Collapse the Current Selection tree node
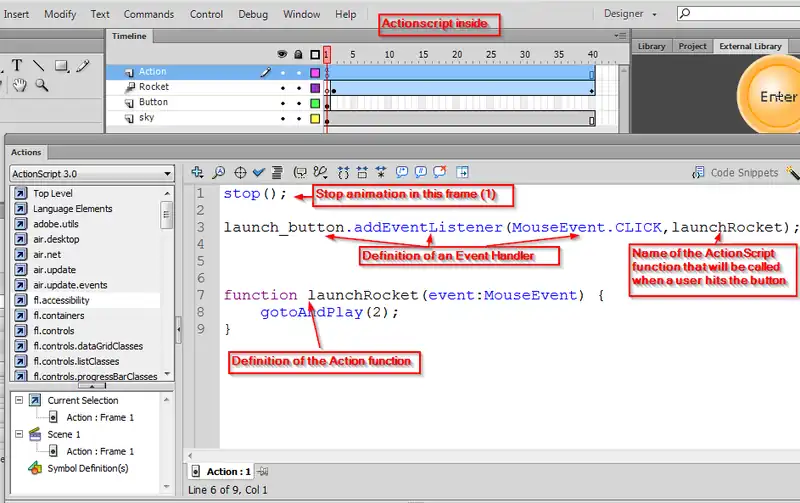This screenshot has width=800, height=503. click(20, 401)
